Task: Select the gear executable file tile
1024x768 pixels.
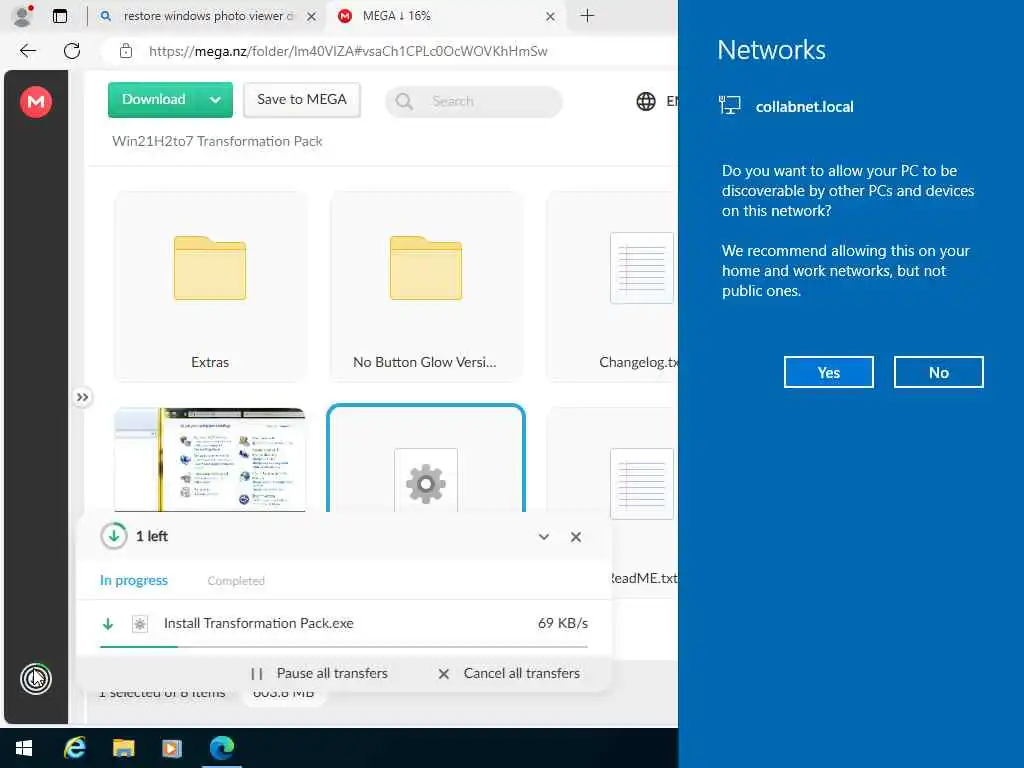Action: [x=426, y=458]
